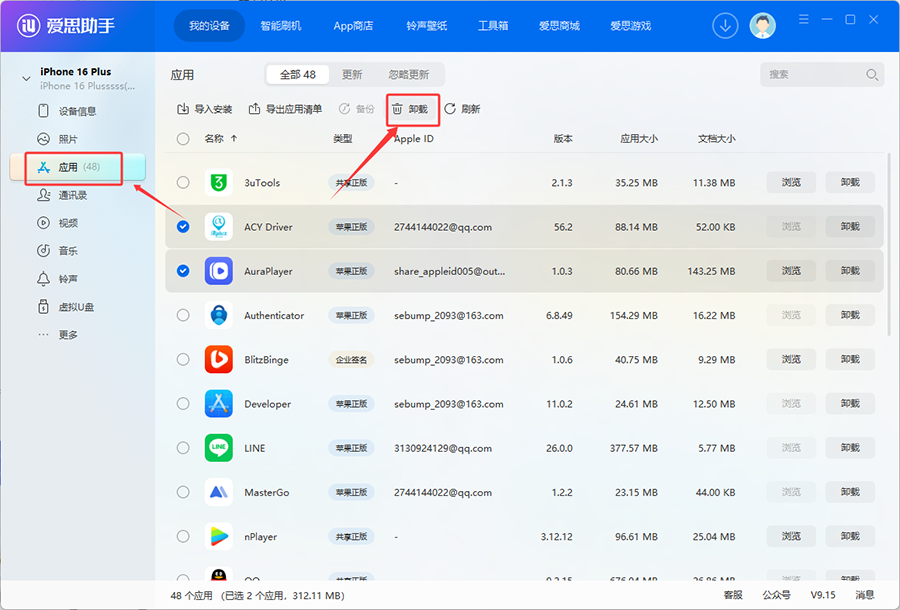This screenshot has height=610, width=900.
Task: Click the LINE app icon
Action: tap(219, 448)
